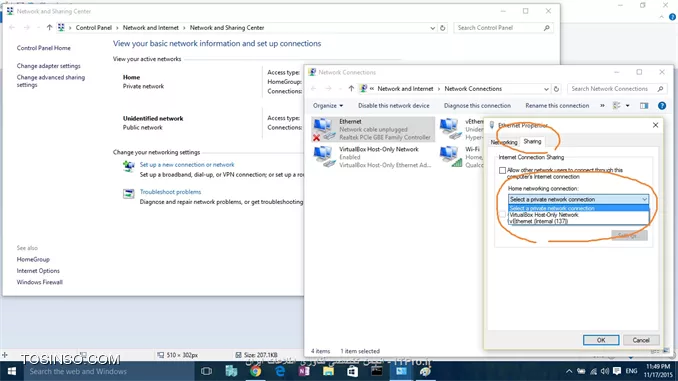678x381 pixels.
Task: Click OK in Ethernet Properties
Action: (601, 340)
